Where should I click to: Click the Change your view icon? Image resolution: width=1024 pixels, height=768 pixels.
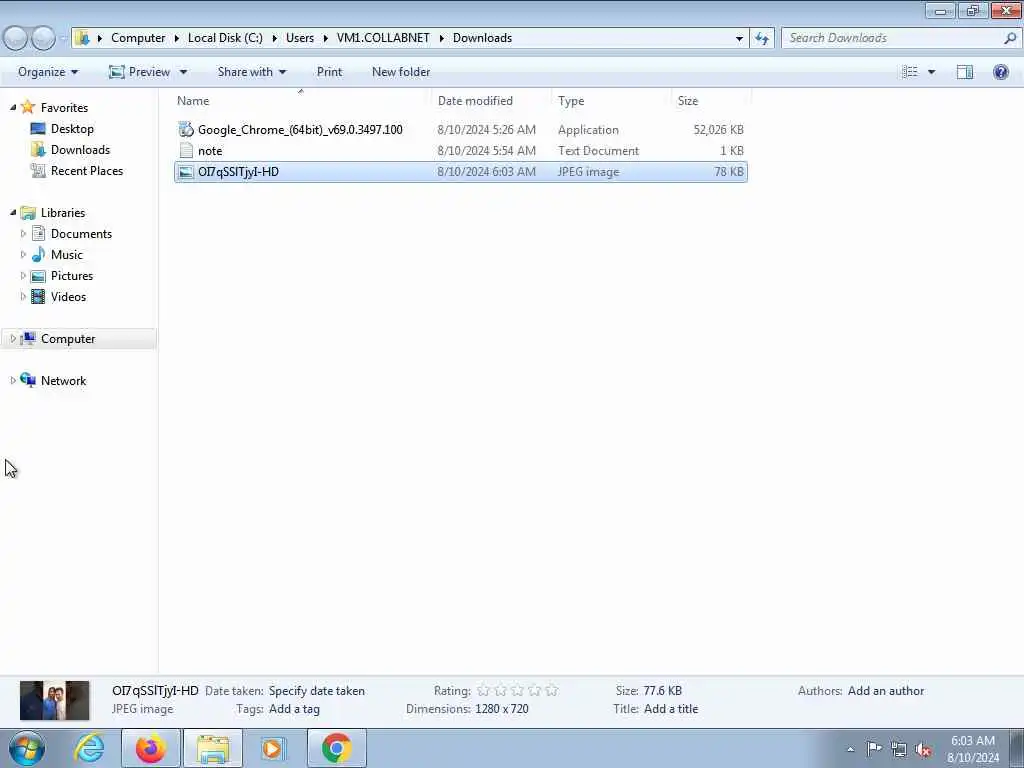point(910,72)
